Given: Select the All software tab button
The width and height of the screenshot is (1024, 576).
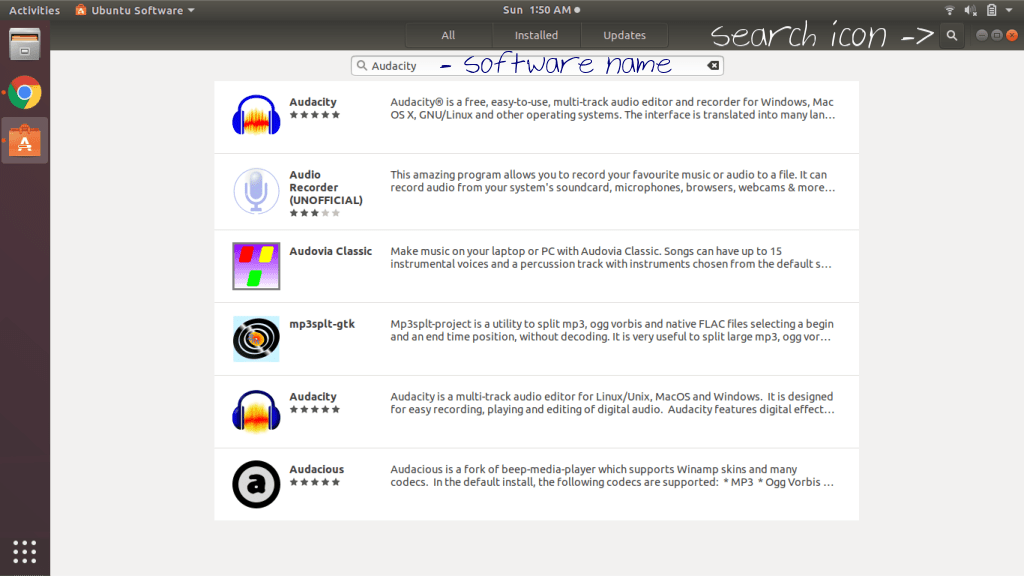Looking at the screenshot, I should 448,34.
